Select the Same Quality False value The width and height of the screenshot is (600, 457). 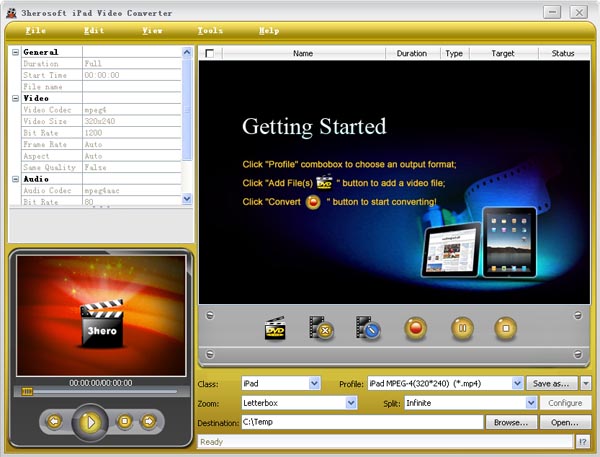[x=132, y=167]
